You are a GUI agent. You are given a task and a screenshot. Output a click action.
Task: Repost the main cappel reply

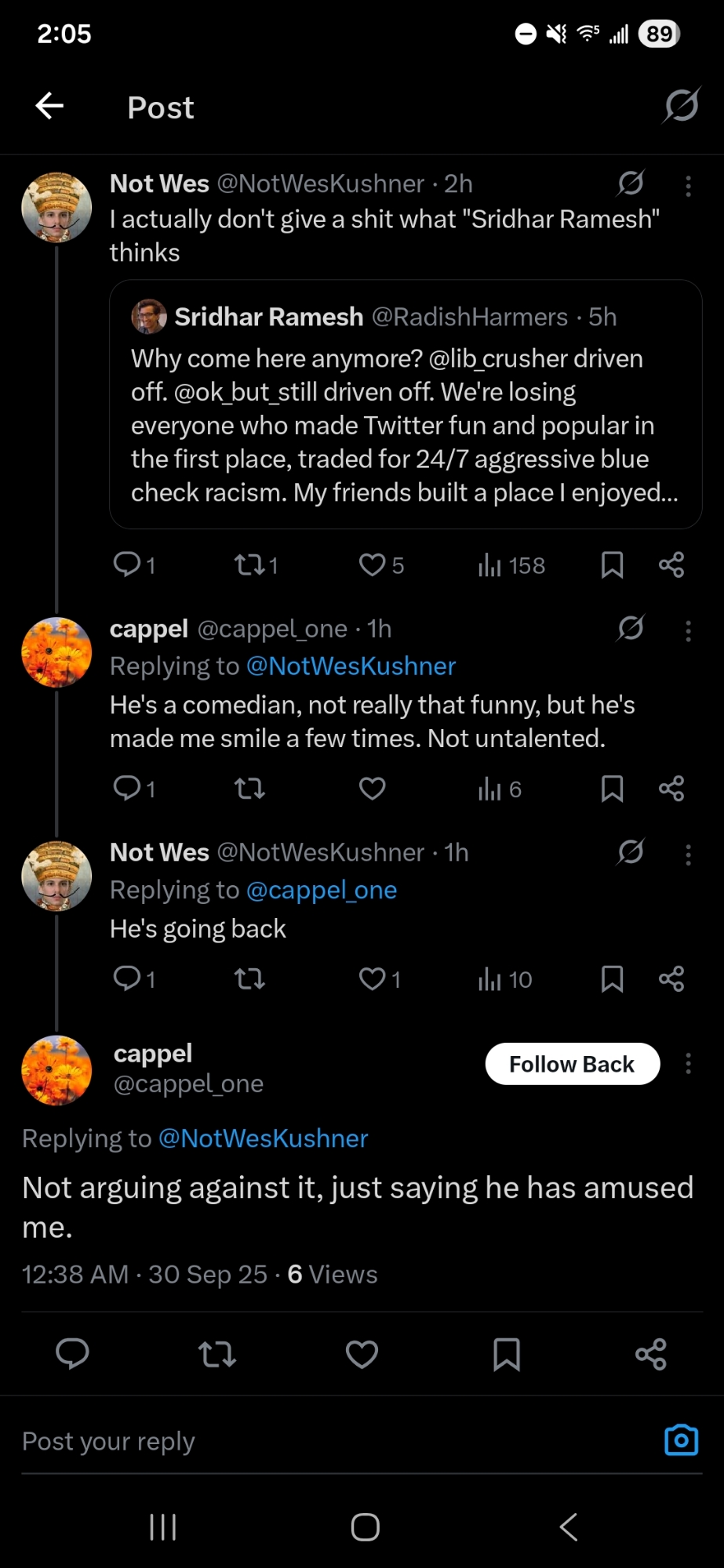217,1354
